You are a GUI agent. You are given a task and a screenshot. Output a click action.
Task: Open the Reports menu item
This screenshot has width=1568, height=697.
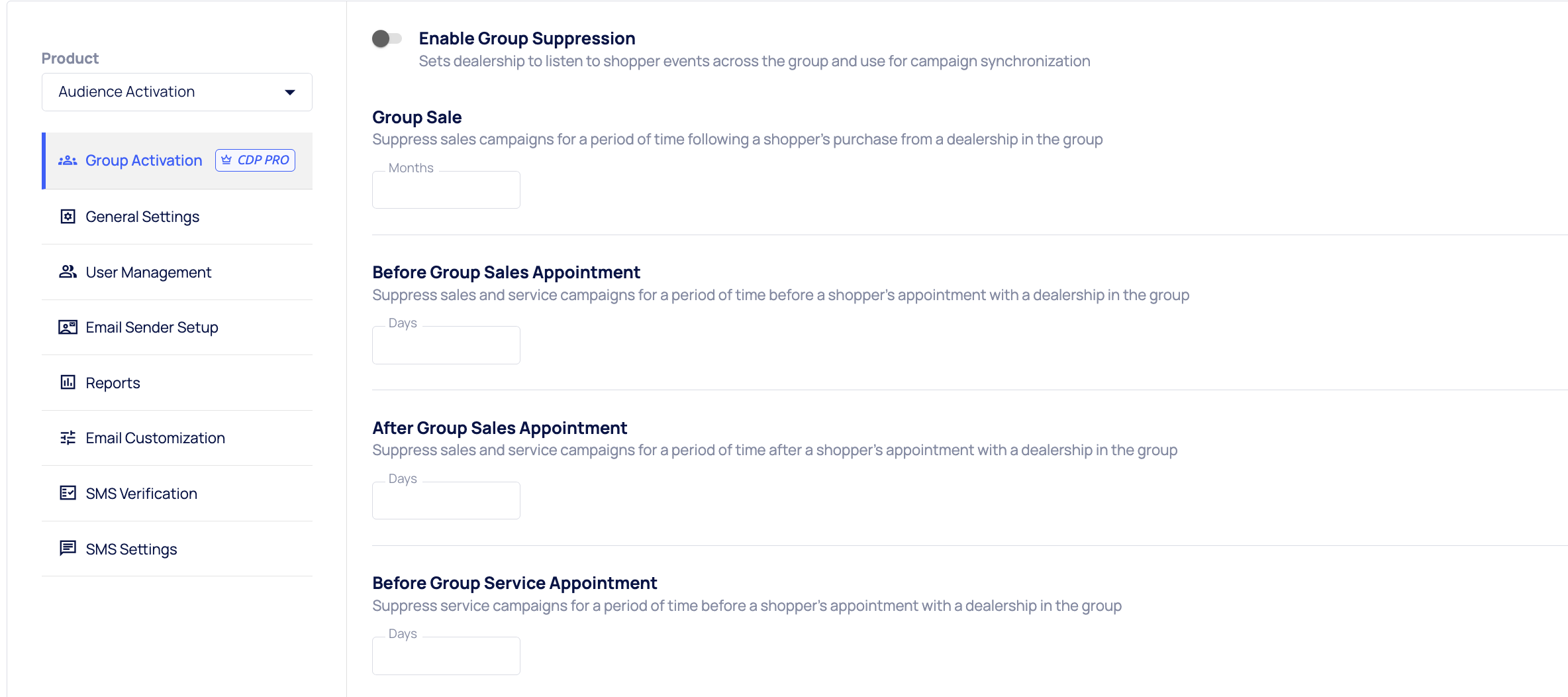pyautogui.click(x=113, y=383)
